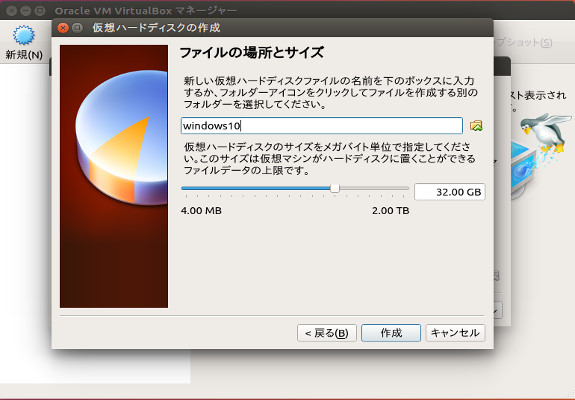Click the disk size slider handle
The width and height of the screenshot is (575, 400).
tap(335, 188)
